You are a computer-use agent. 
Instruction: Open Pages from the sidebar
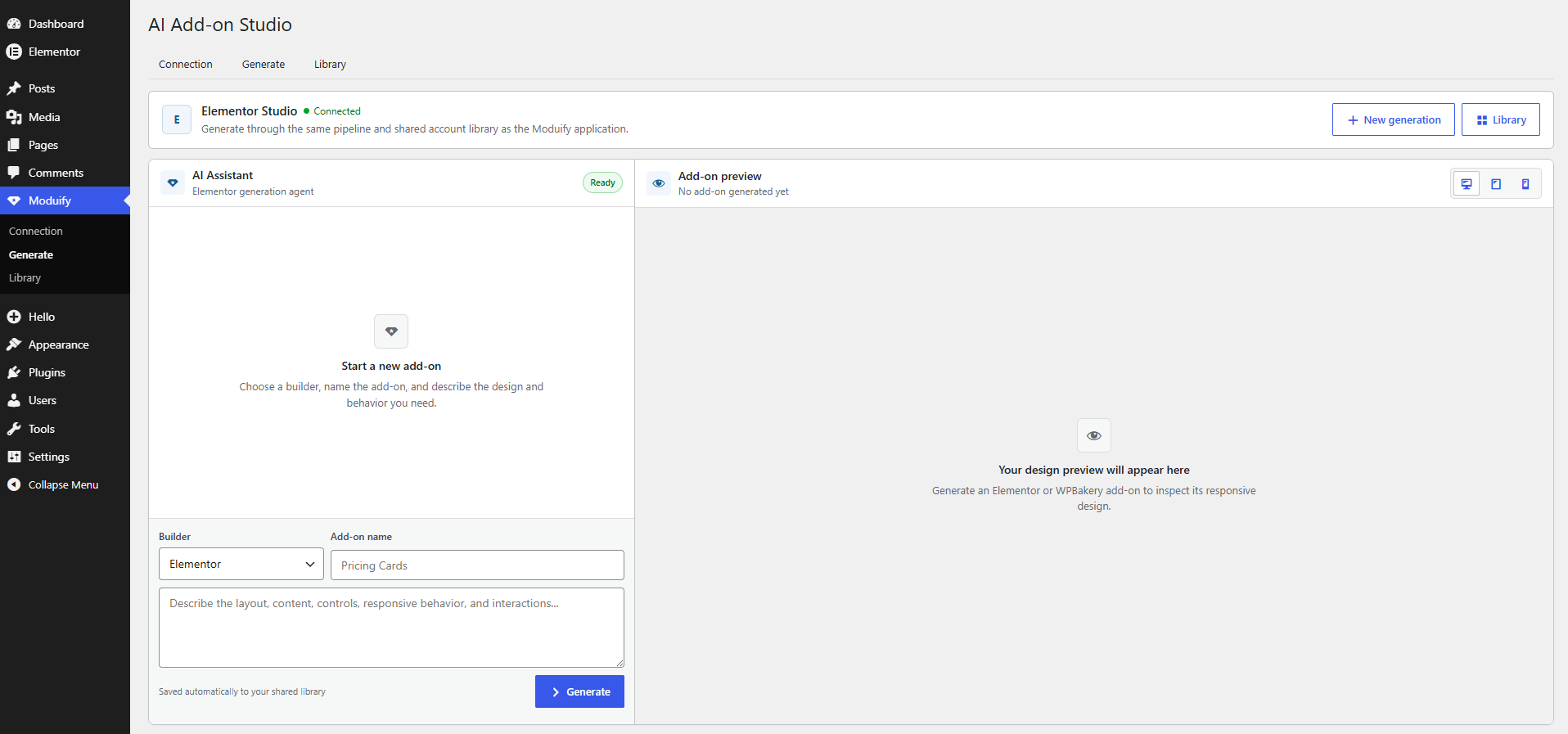(65, 145)
